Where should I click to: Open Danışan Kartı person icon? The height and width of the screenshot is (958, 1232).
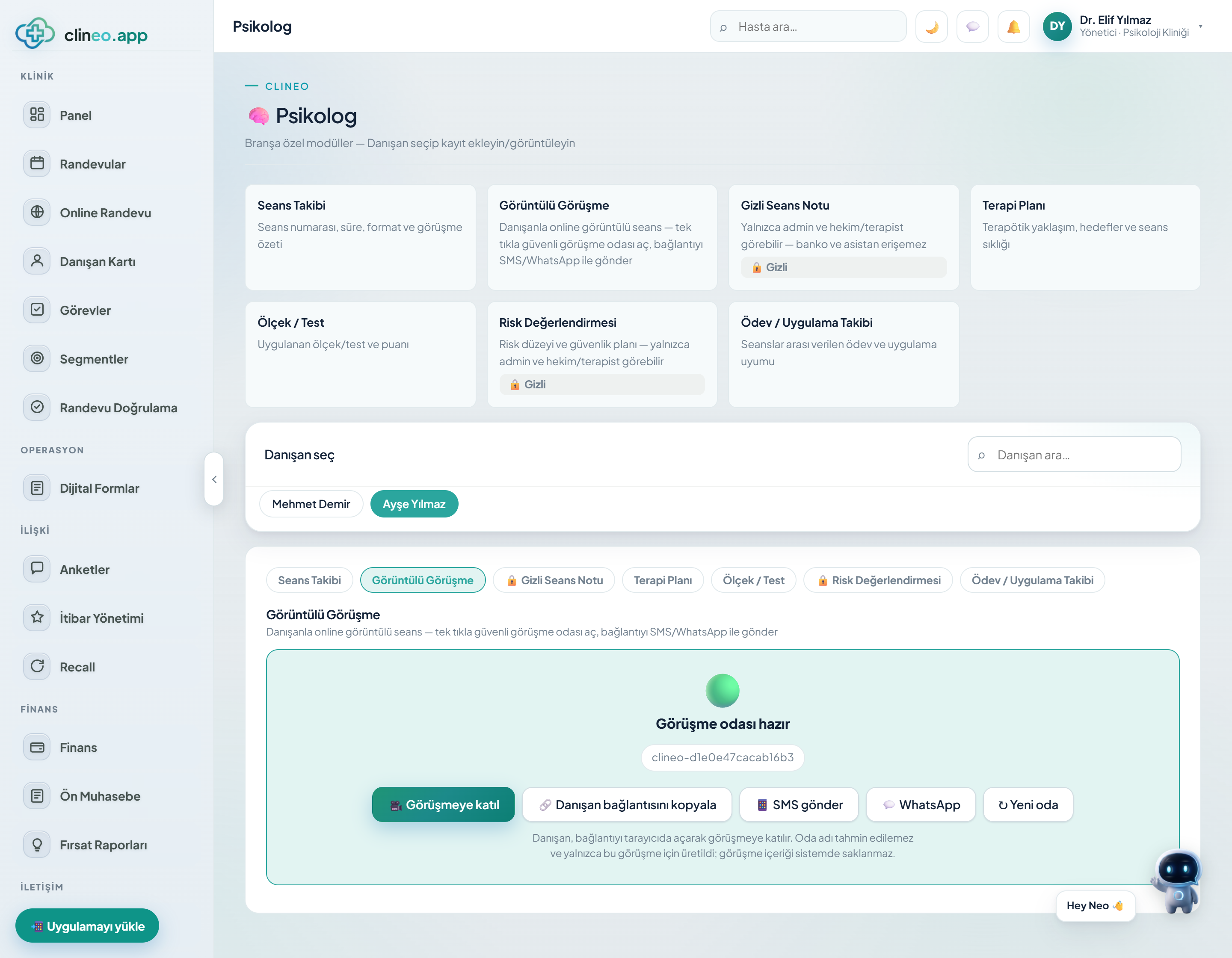(37, 261)
